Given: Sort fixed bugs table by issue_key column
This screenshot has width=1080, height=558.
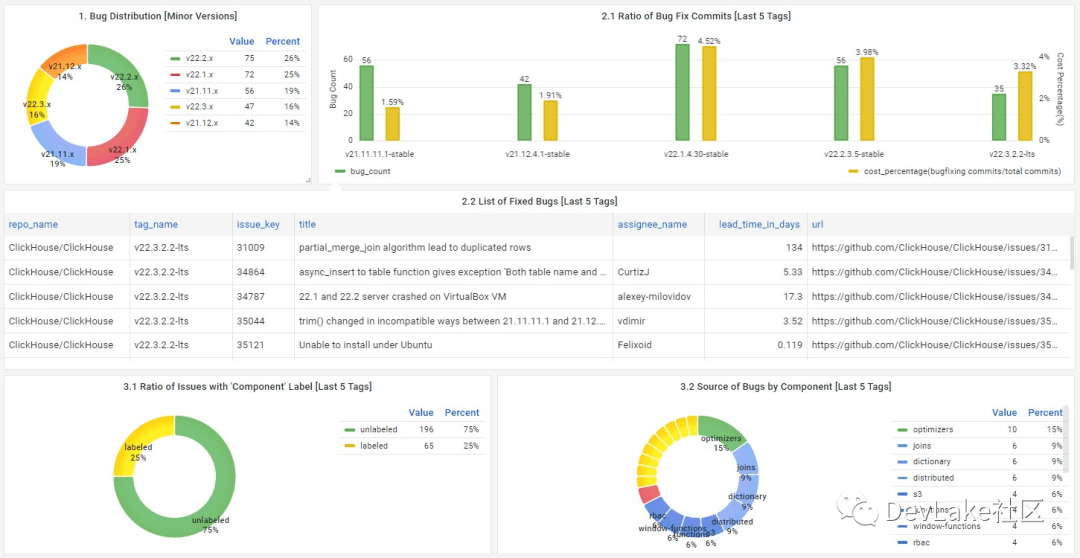Looking at the screenshot, I should tap(257, 225).
